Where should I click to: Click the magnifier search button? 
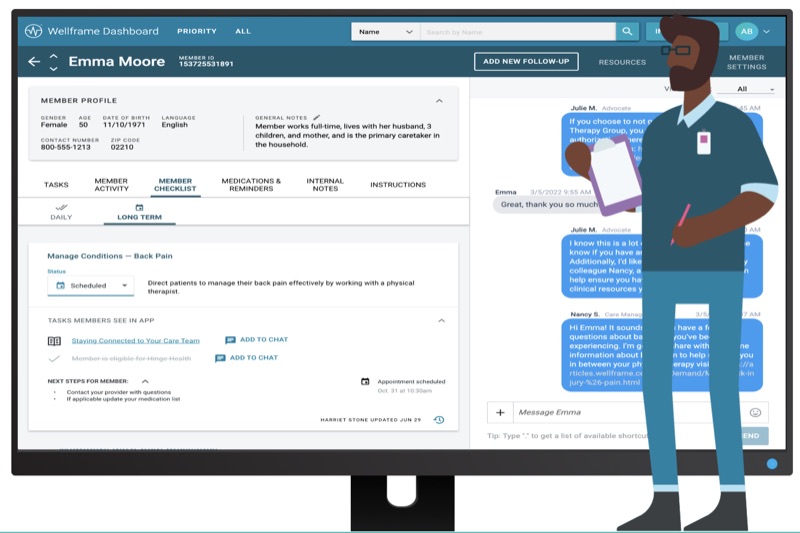pos(627,32)
